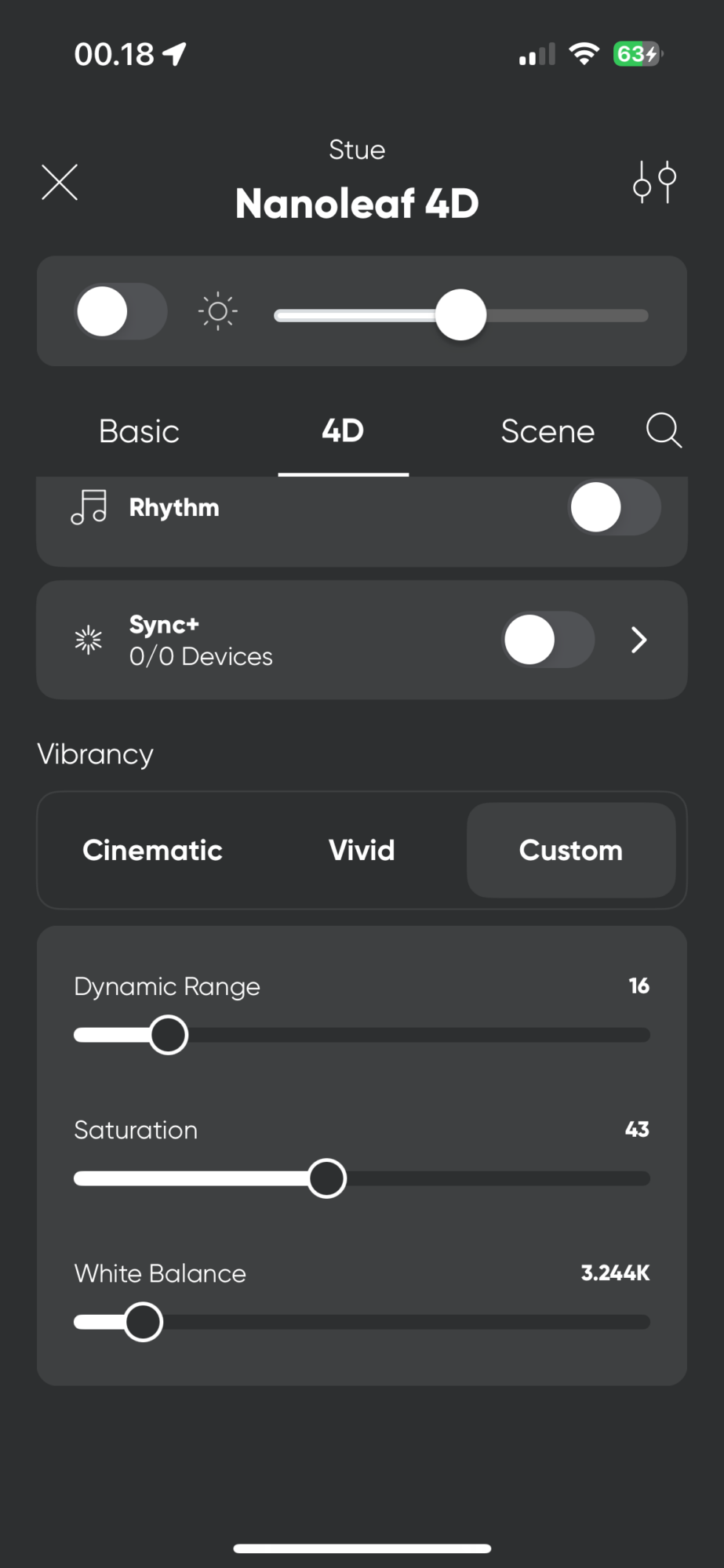Viewport: 724px width, 1568px height.
Task: Click the Saturation slider handle
Action: 326,1178
